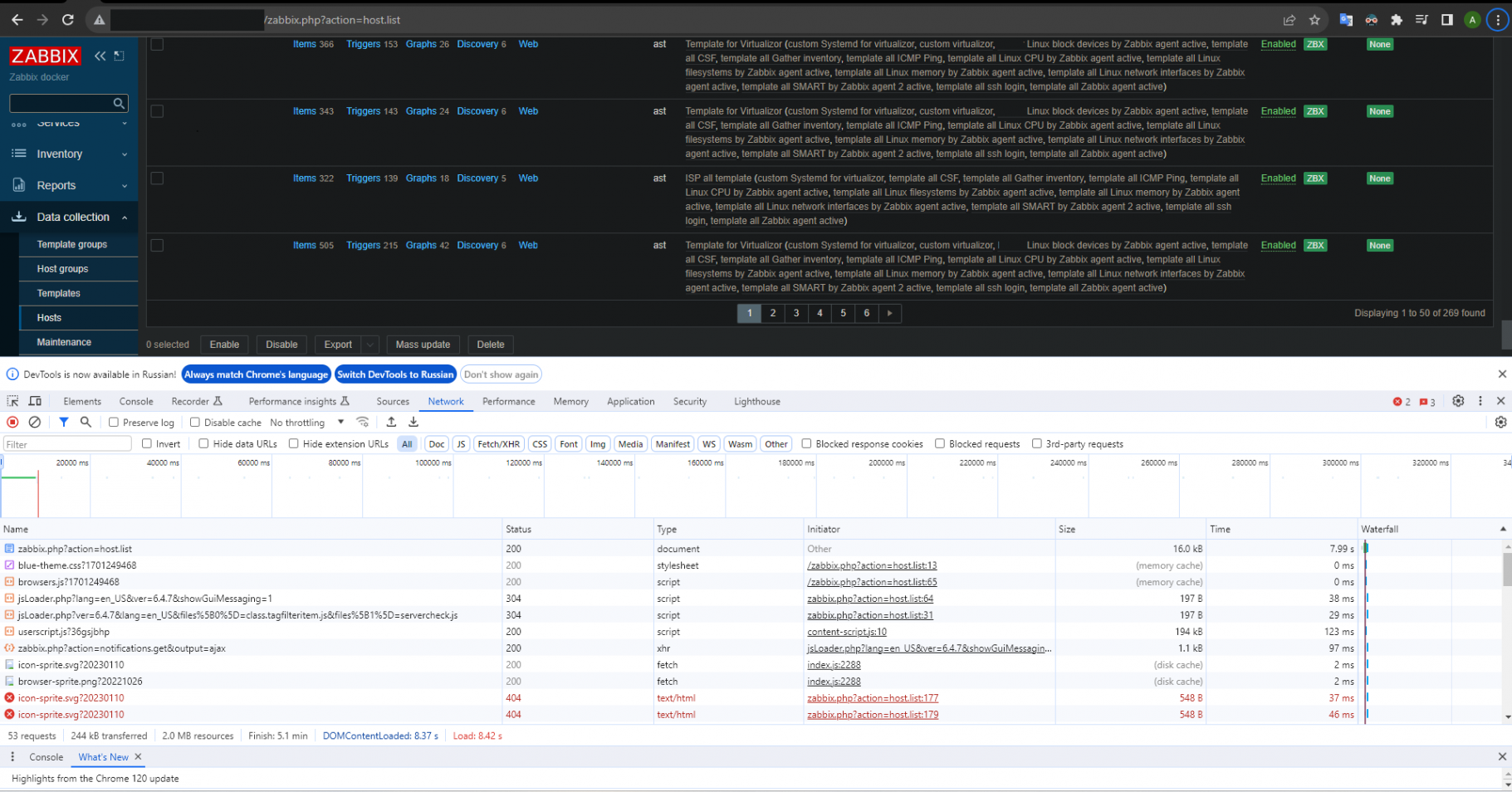Click the DevTools record network log button
Viewport: 1512px width, 792px height.
tap(12, 423)
